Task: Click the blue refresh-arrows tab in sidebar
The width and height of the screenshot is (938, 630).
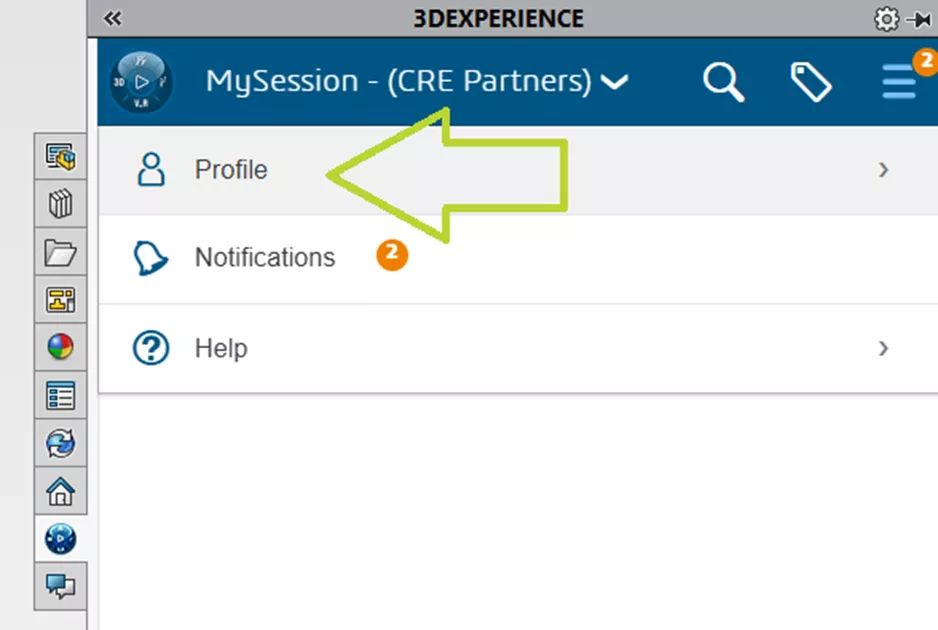Action: pyautogui.click(x=60, y=443)
